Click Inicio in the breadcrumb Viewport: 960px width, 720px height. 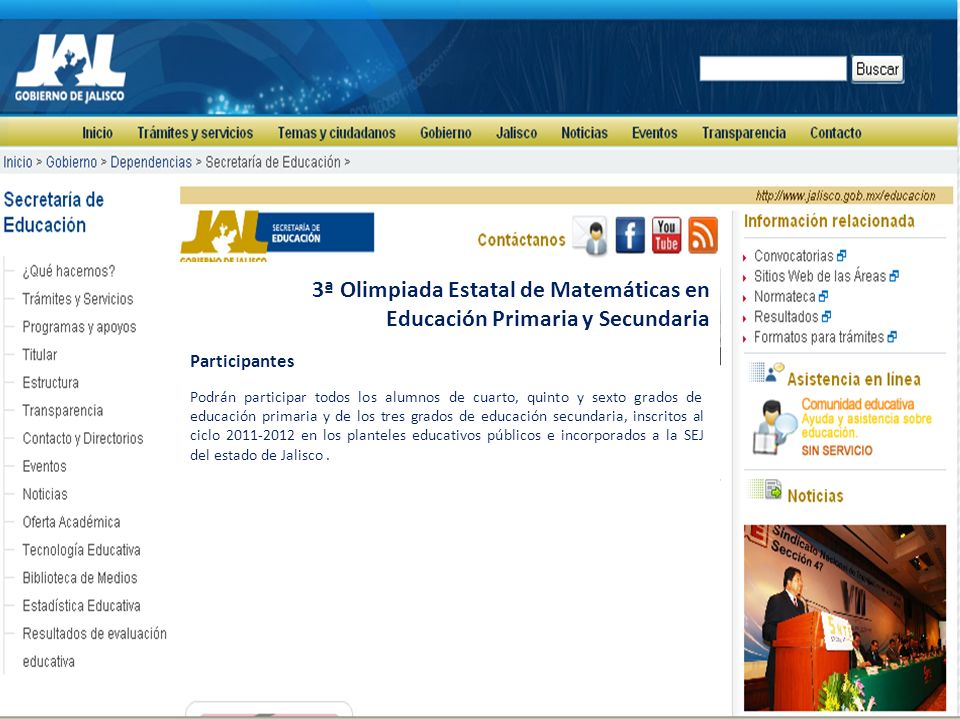tap(18, 162)
